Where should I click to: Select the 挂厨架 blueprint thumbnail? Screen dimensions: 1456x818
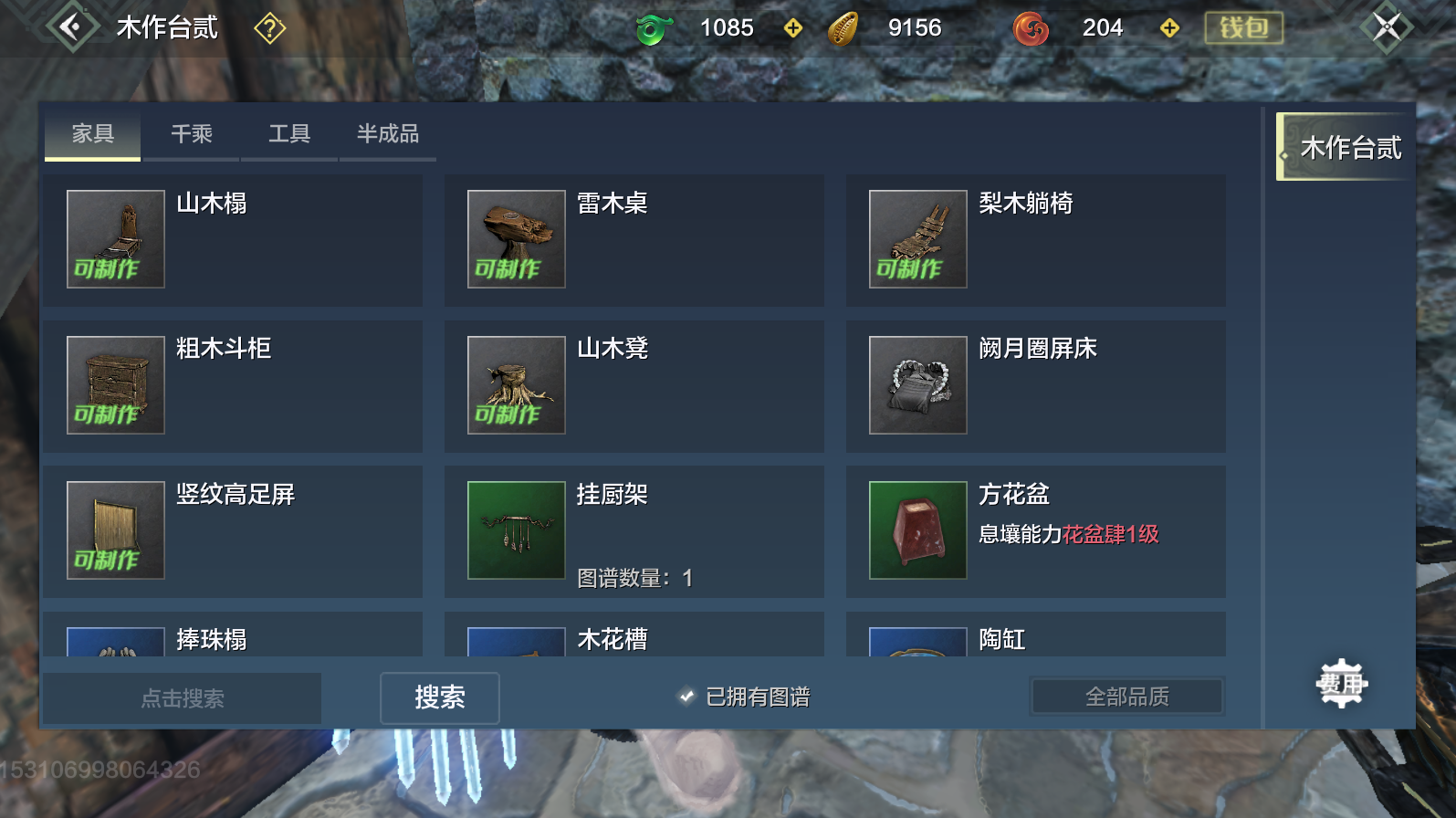pos(517,530)
